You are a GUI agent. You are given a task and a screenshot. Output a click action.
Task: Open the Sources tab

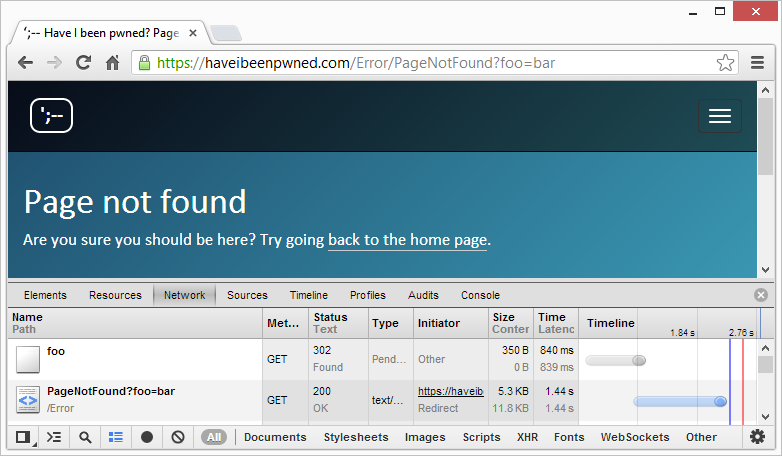247,295
